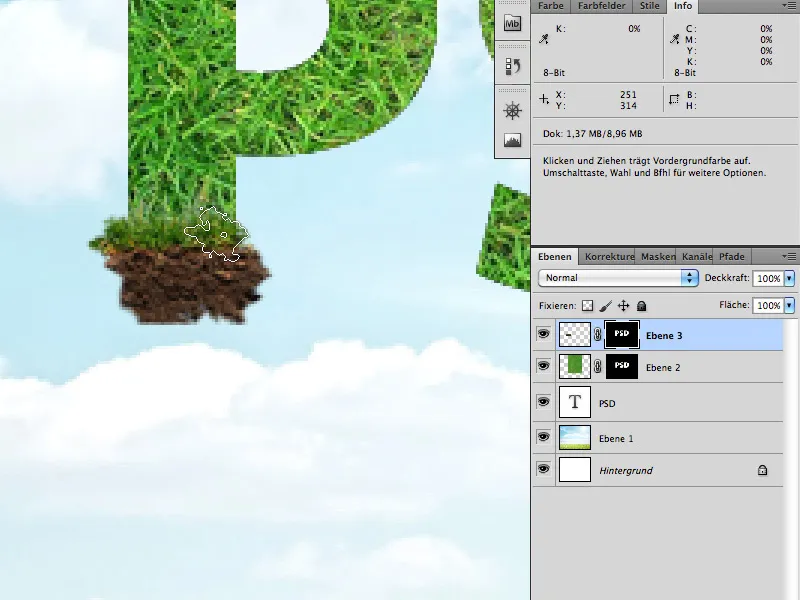Screen dimensions: 800x600
Task: Click the X coordinate value 251
Action: pyautogui.click(x=628, y=95)
